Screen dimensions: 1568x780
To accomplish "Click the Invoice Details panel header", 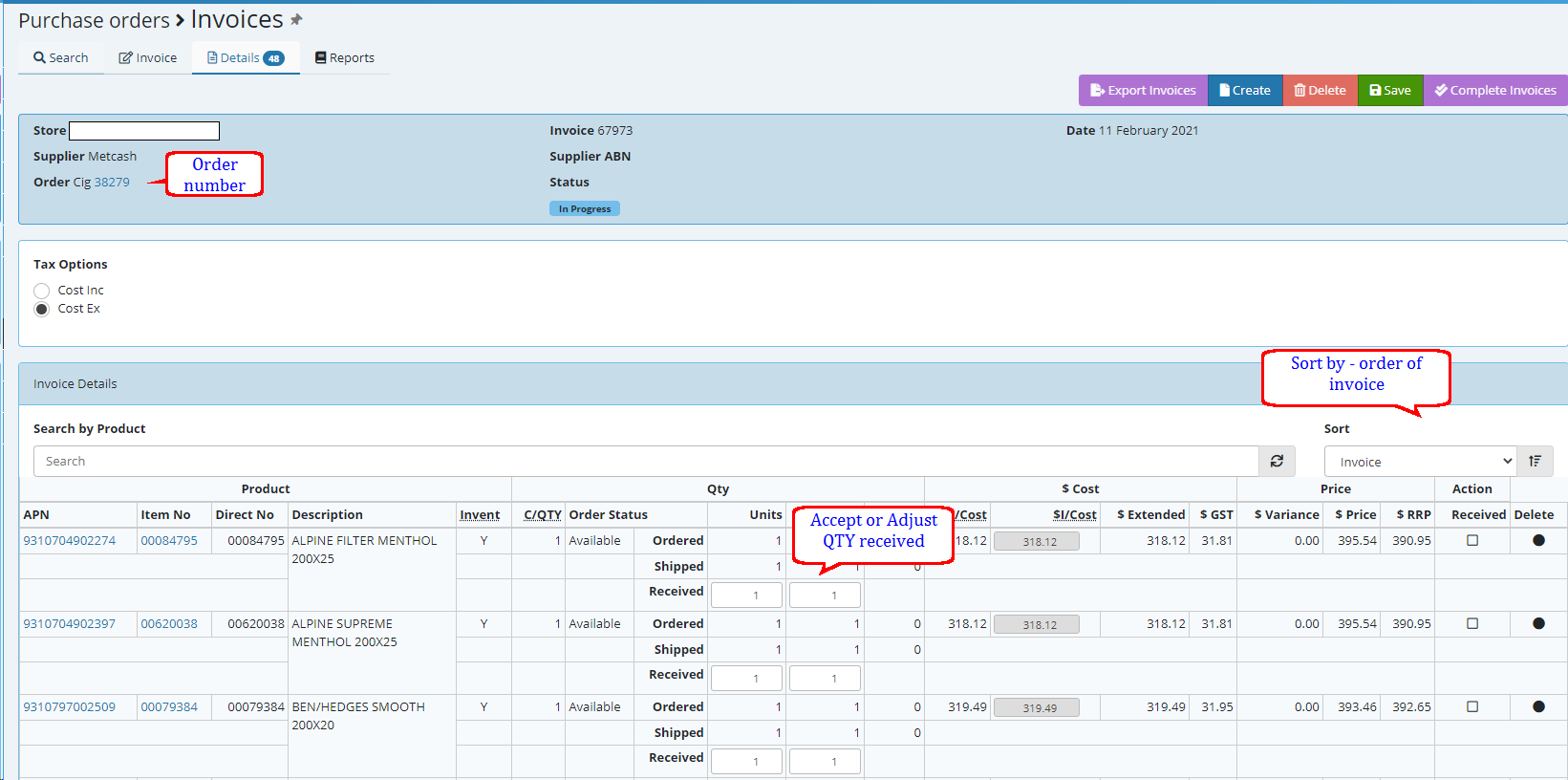I will pyautogui.click(x=793, y=383).
